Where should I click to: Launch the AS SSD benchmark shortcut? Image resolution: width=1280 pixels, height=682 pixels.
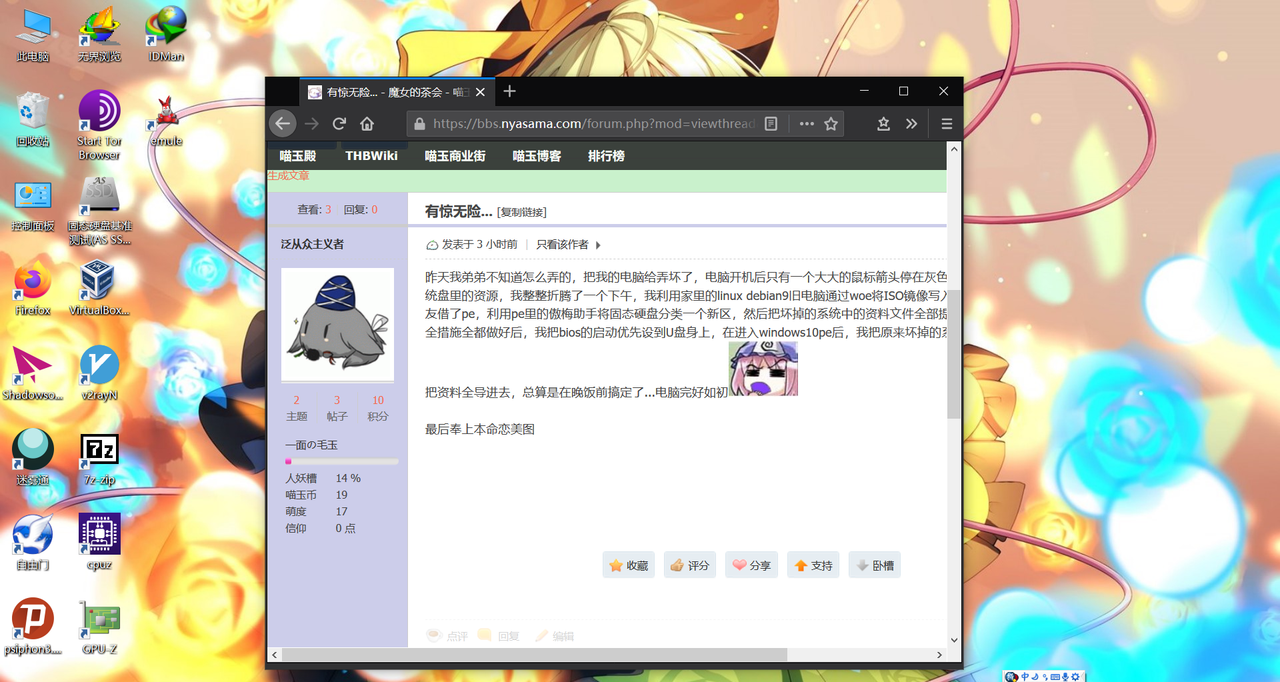[99, 211]
